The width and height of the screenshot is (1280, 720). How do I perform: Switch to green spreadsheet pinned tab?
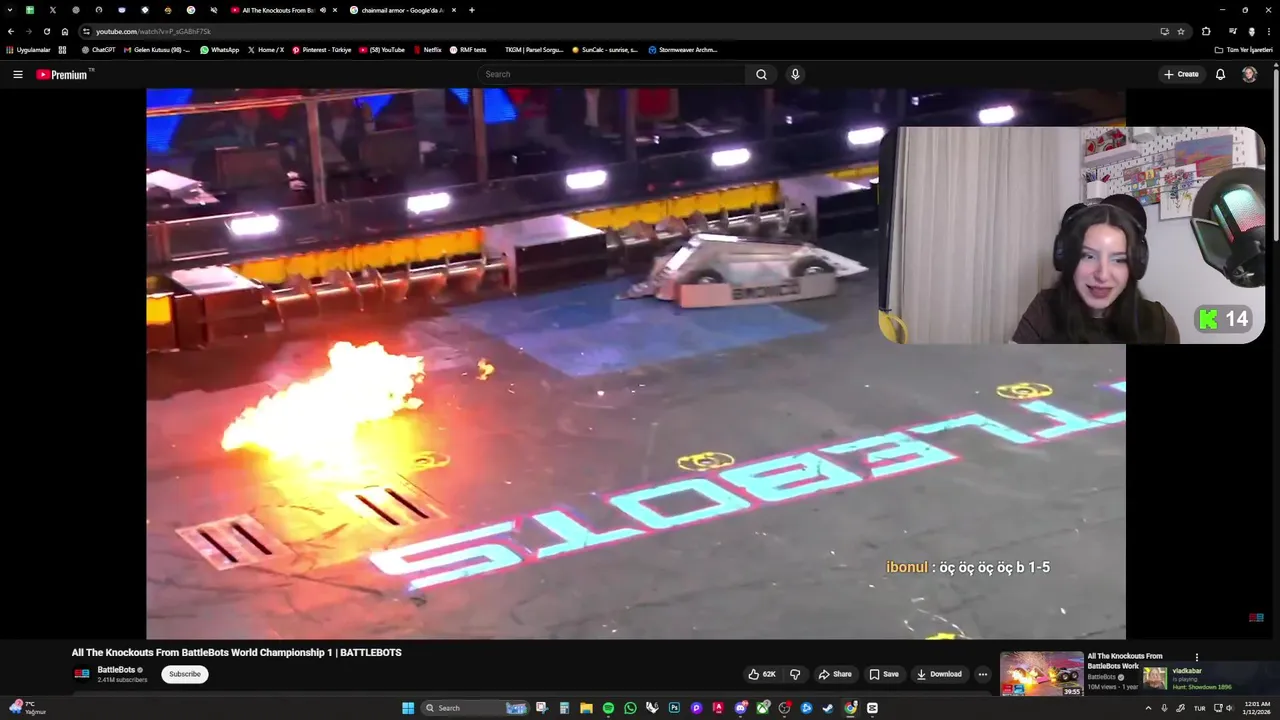click(30, 10)
